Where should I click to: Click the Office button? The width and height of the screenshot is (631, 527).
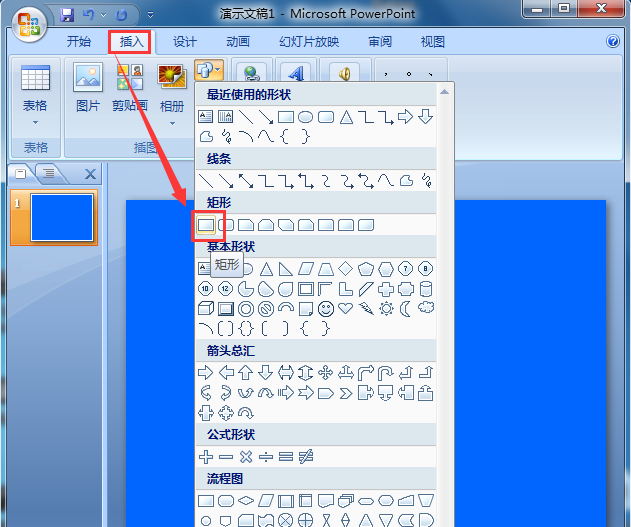pyautogui.click(x=29, y=25)
